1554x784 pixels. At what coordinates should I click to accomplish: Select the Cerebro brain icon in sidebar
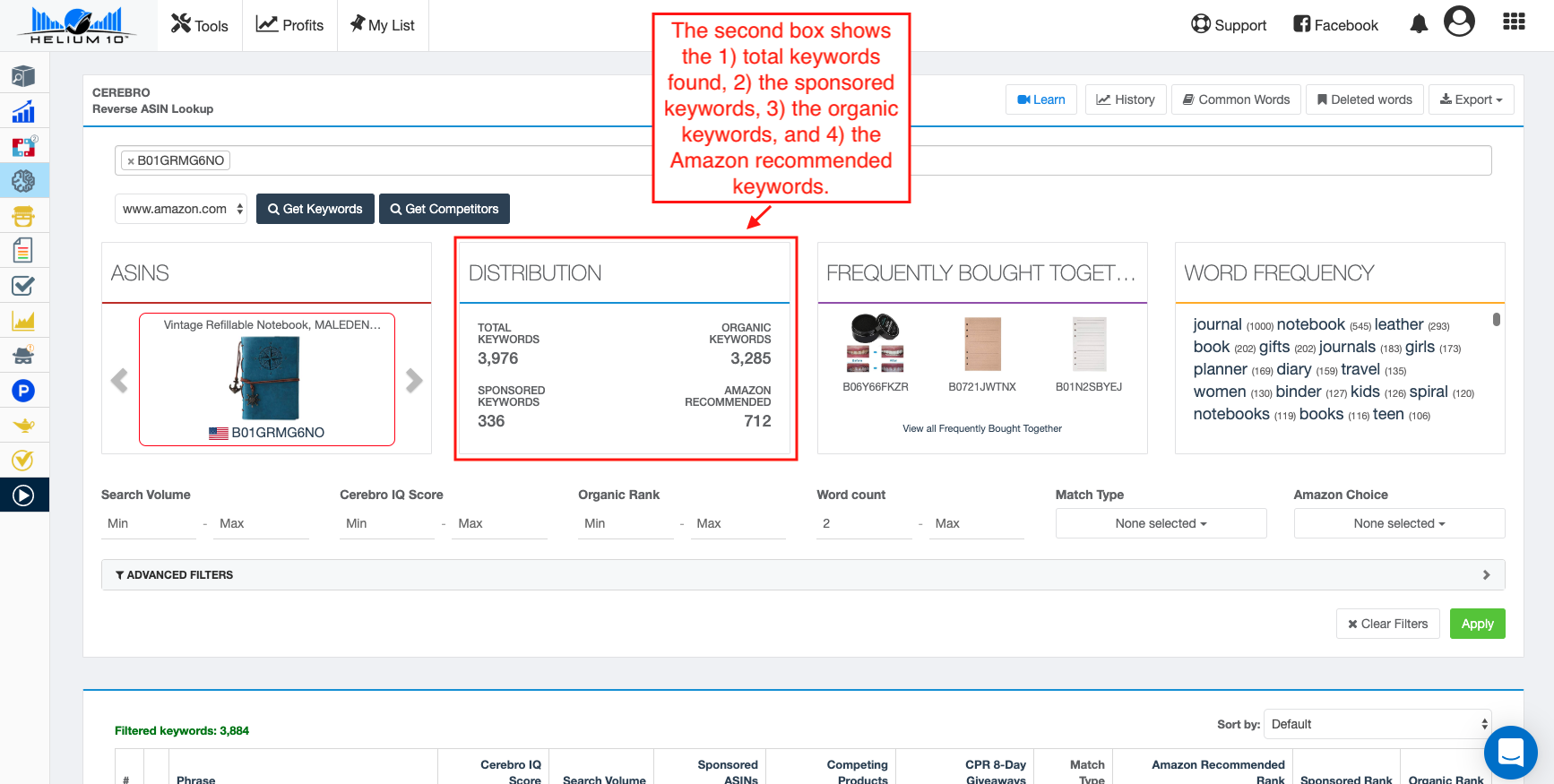[x=23, y=181]
